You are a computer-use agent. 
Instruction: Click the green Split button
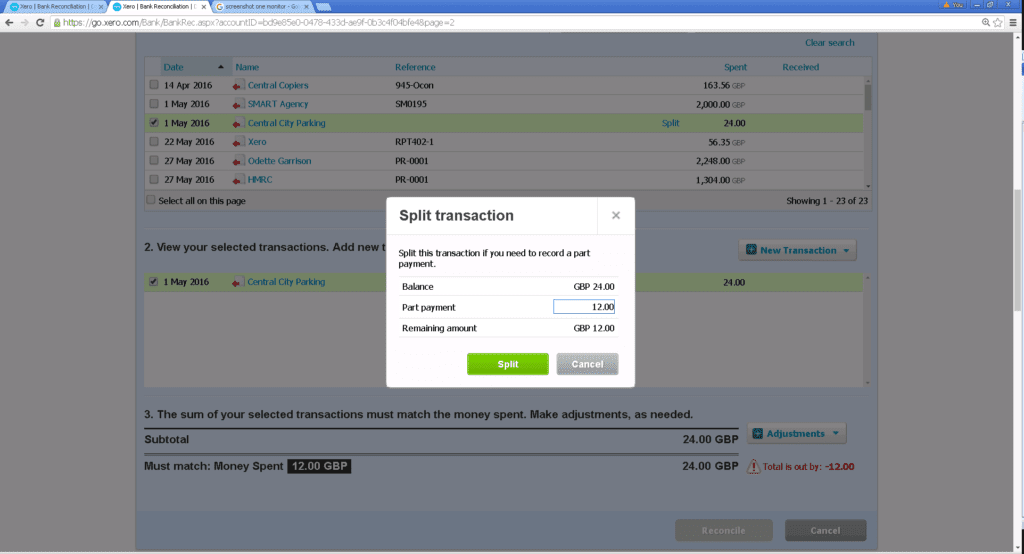(507, 364)
